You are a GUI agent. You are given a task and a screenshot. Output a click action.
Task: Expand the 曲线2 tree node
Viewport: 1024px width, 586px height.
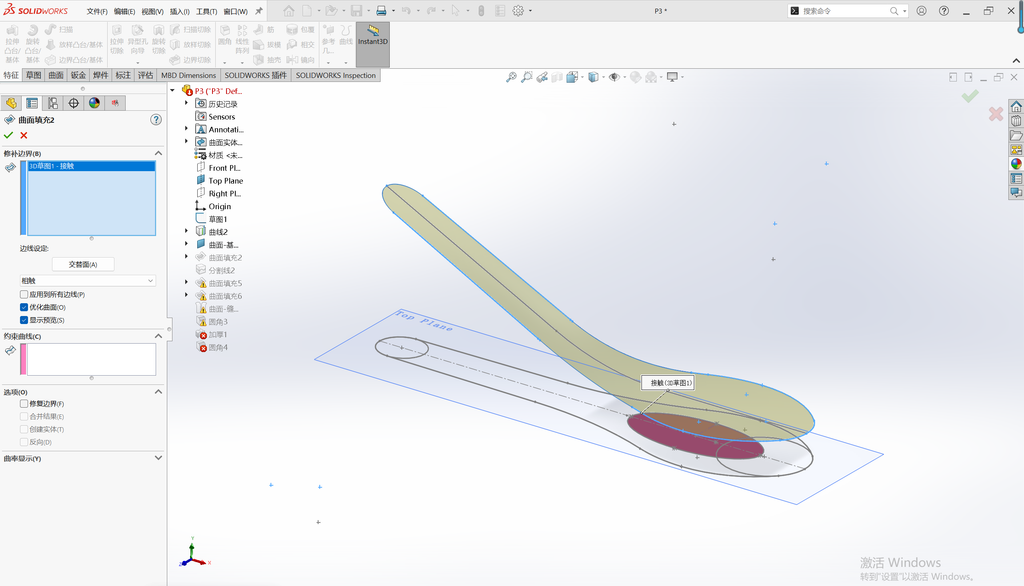click(186, 231)
